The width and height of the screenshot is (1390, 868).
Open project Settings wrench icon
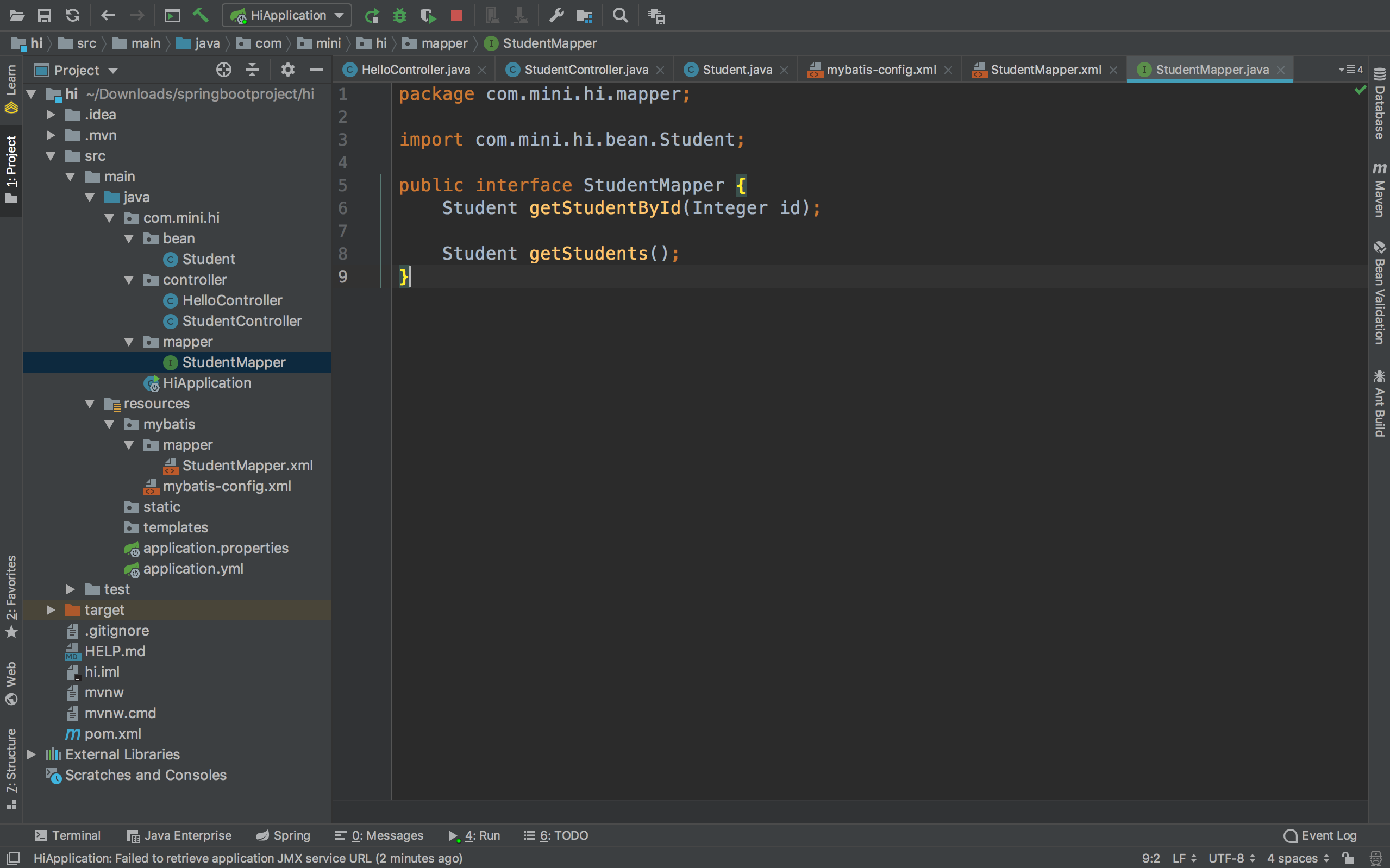coord(556,16)
